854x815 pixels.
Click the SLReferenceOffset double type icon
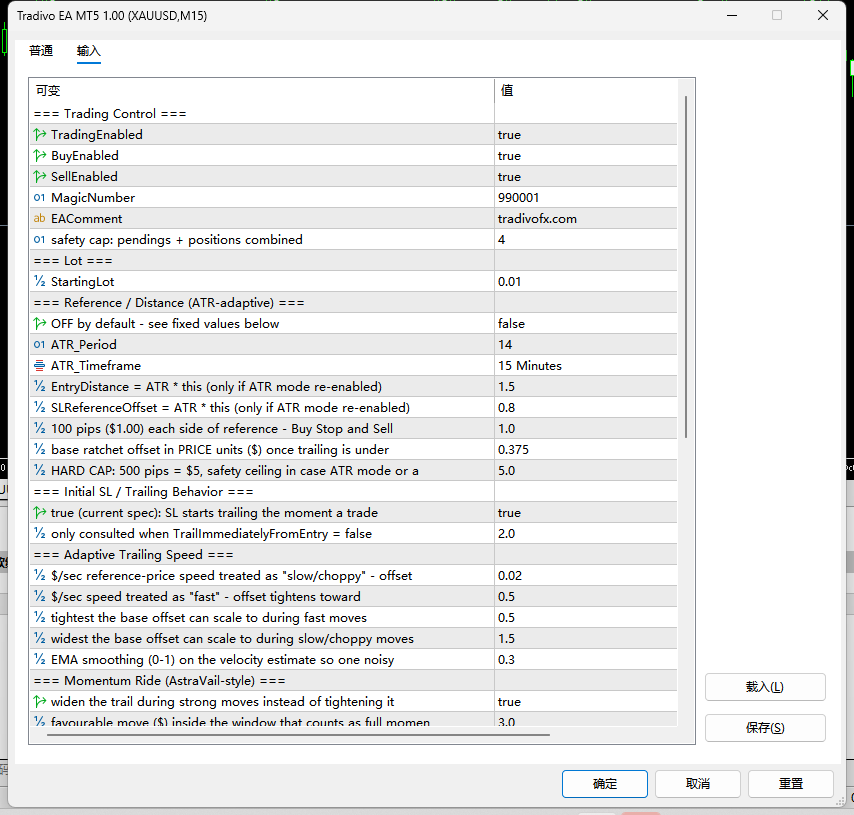click(x=39, y=407)
